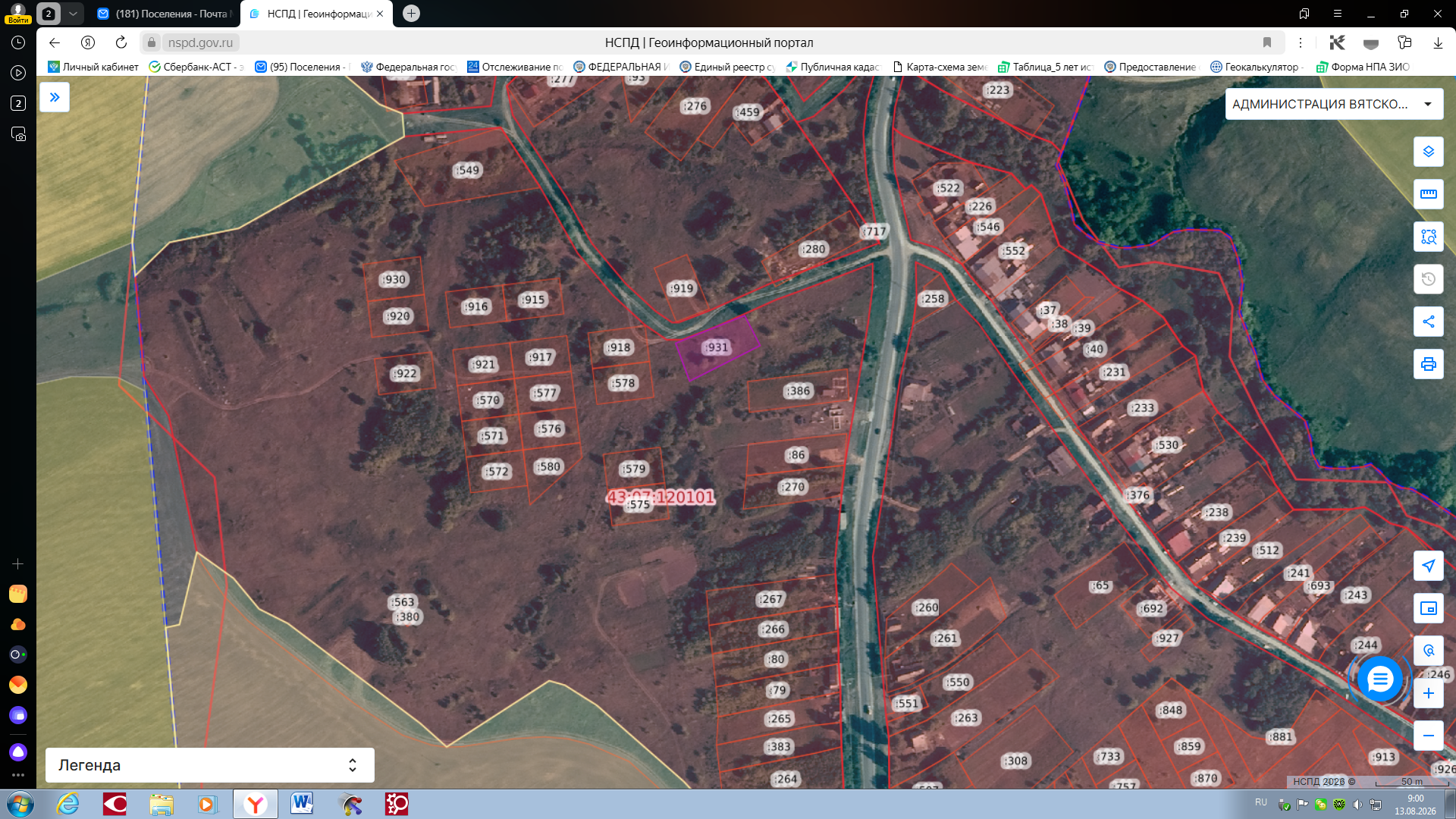Open the map layers panel
This screenshot has width=1456, height=819.
tap(1428, 152)
